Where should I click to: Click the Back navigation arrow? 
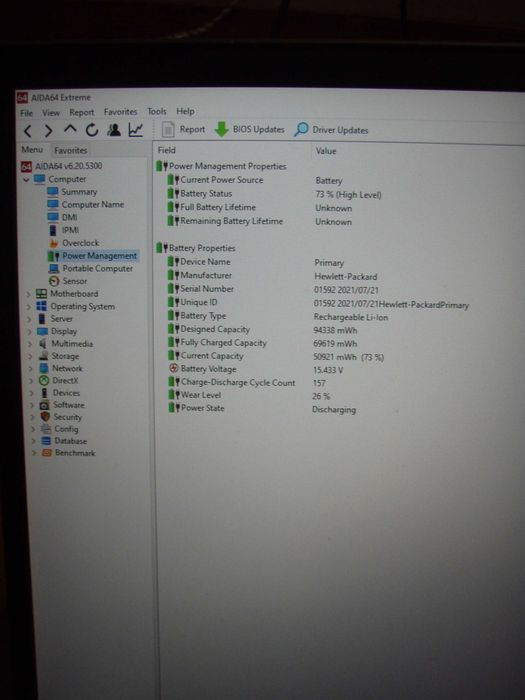[x=28, y=131]
